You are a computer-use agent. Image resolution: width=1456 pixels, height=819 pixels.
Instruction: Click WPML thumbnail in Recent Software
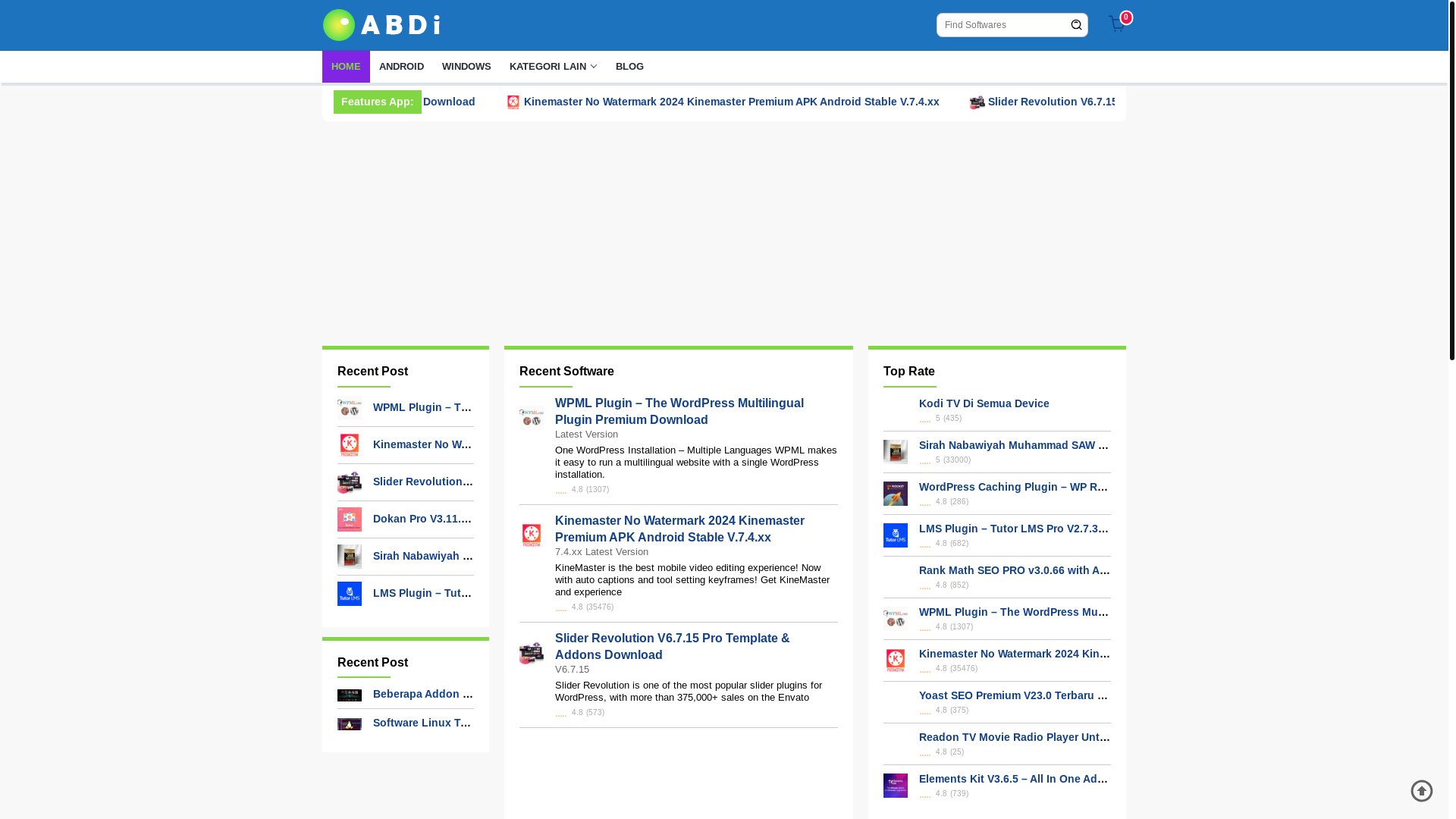pos(532,418)
